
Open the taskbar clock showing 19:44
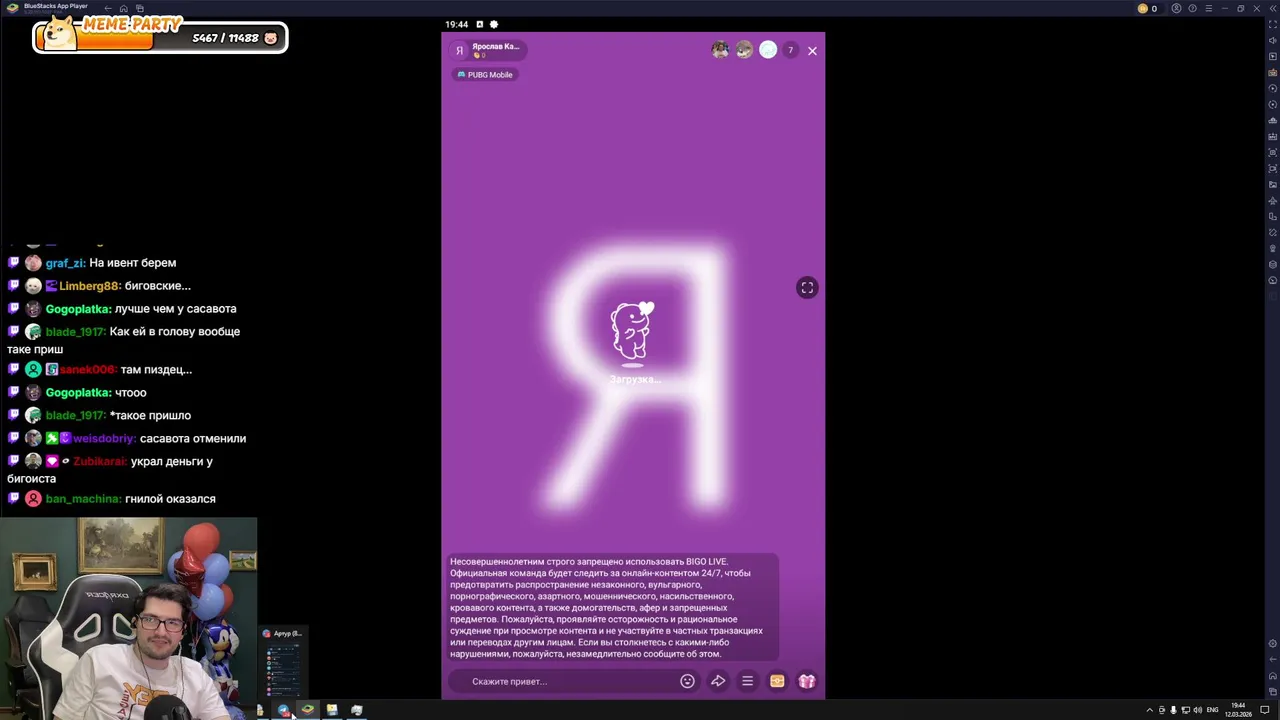[1239, 710]
